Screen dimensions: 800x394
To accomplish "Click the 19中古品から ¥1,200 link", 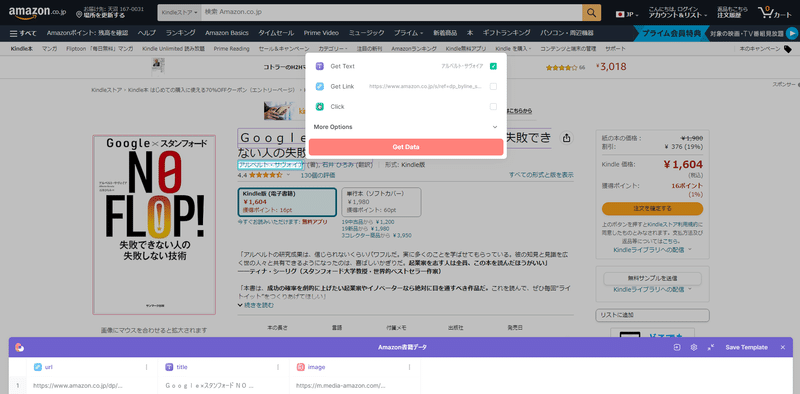I will click(368, 222).
